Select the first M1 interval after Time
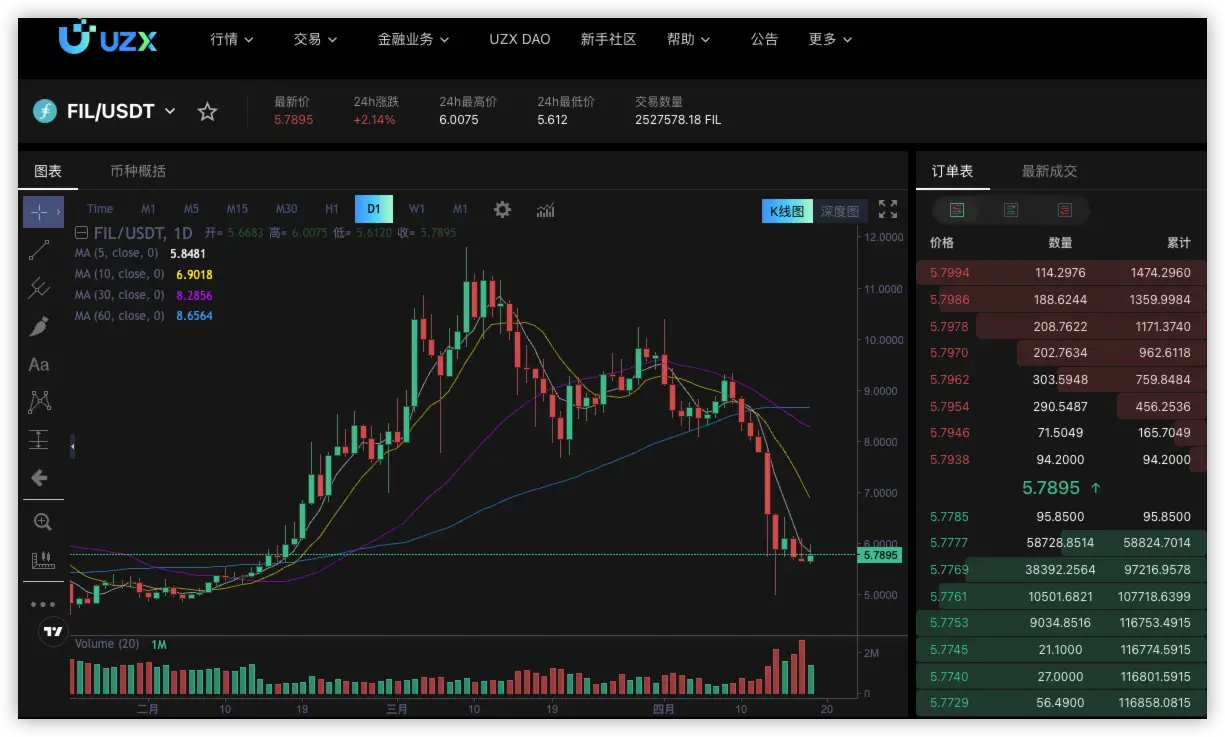This screenshot has height=737, width=1225. pos(148,209)
